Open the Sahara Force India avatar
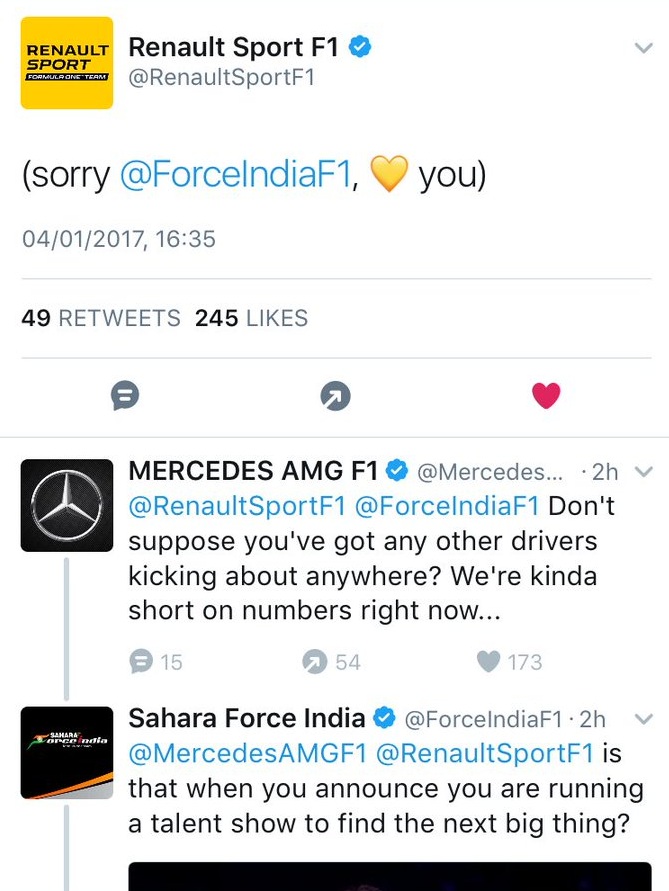669x891 pixels. tap(67, 753)
